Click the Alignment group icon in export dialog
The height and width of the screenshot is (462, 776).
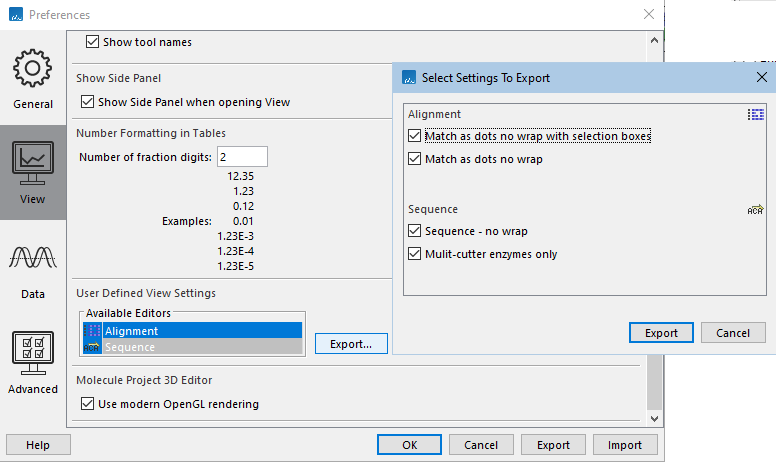point(756,115)
